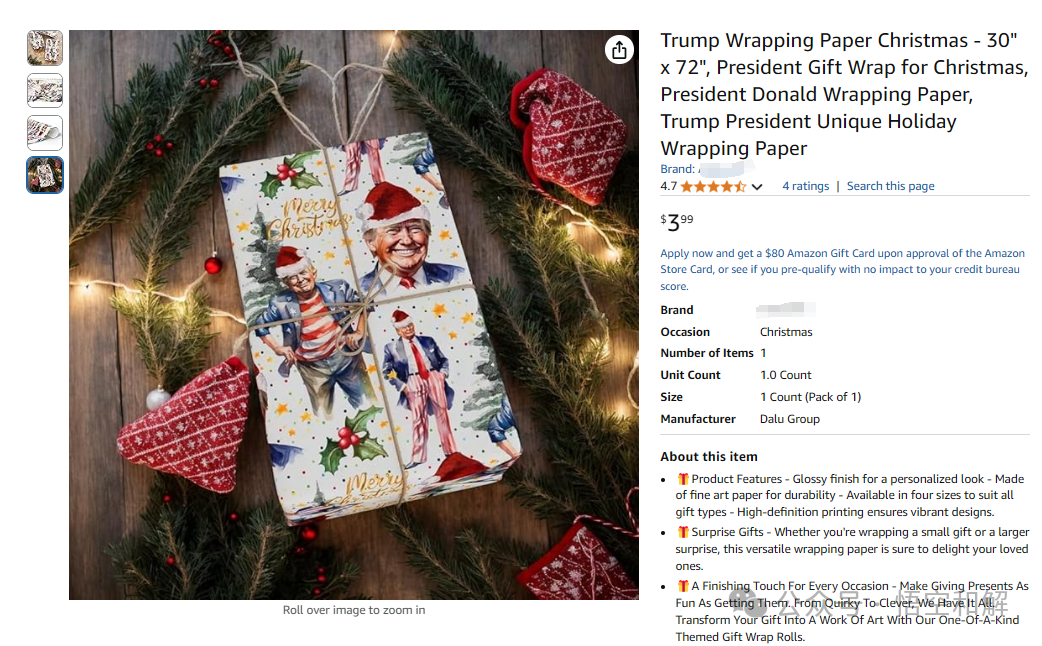The image size is (1042, 646).
Task: Click the gift icon beside Surprise Gifts
Action: (682, 532)
